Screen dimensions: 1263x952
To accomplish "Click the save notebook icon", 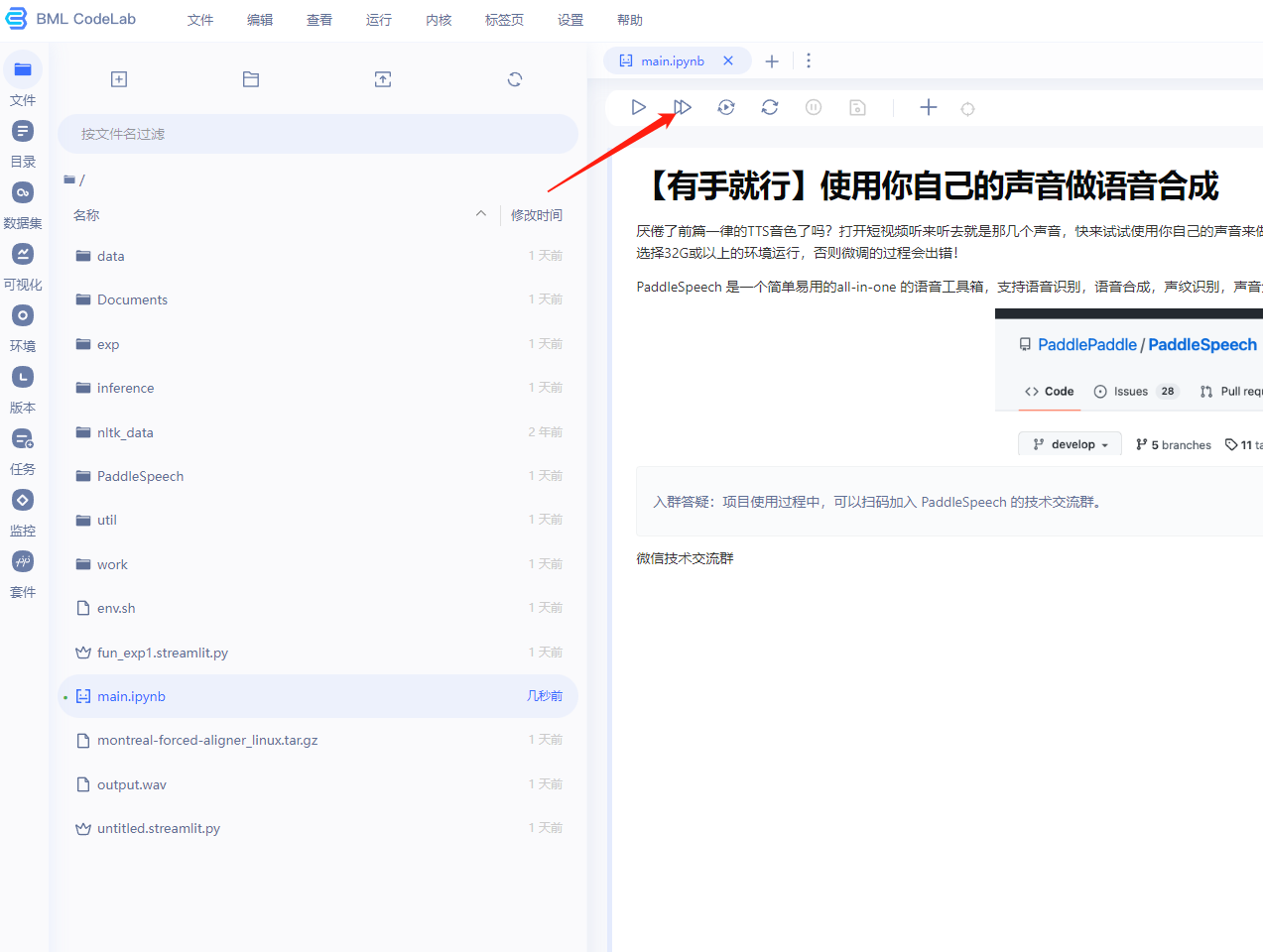I will click(x=858, y=107).
